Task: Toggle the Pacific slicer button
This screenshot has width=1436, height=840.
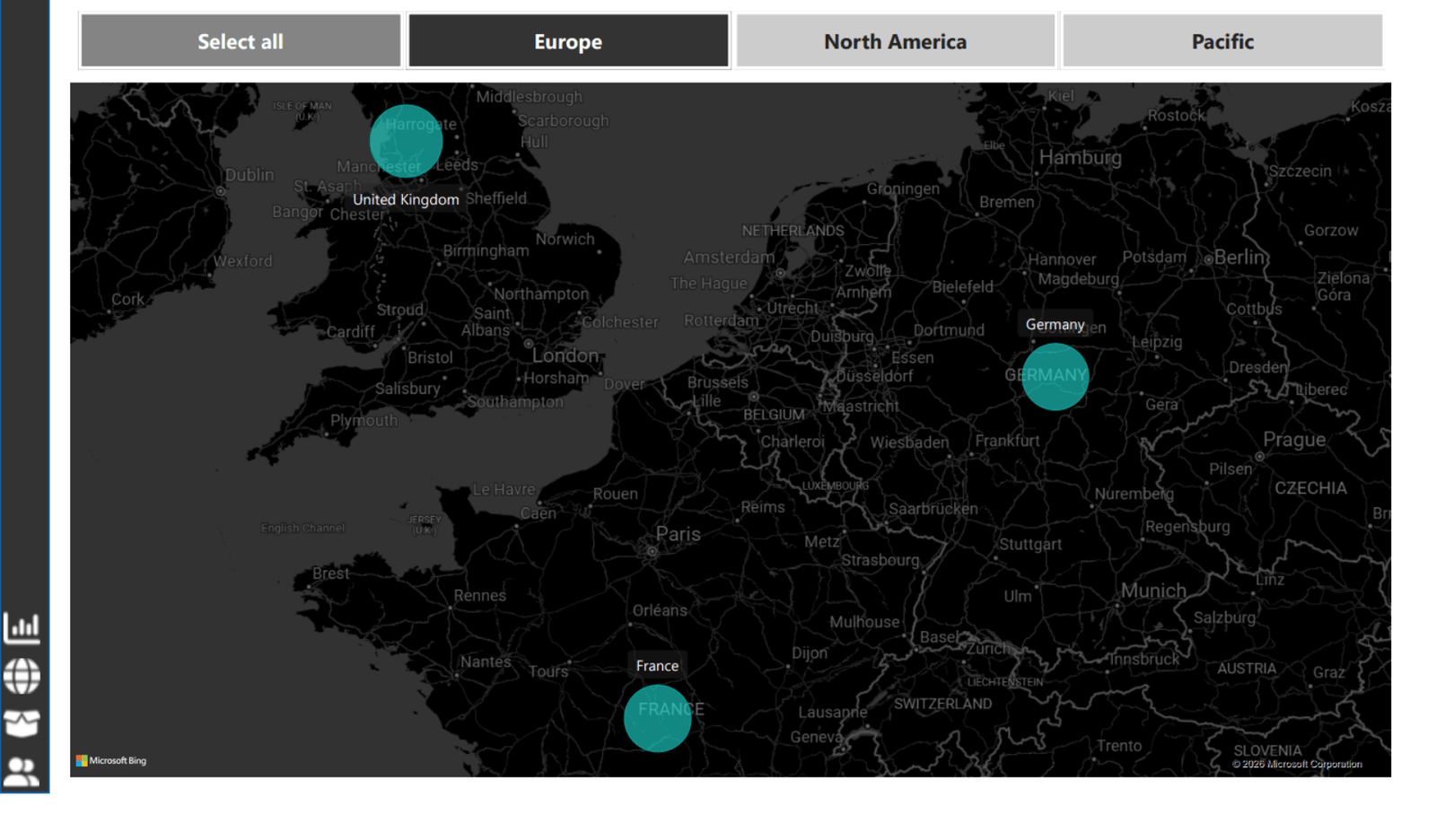Action: click(x=1221, y=41)
